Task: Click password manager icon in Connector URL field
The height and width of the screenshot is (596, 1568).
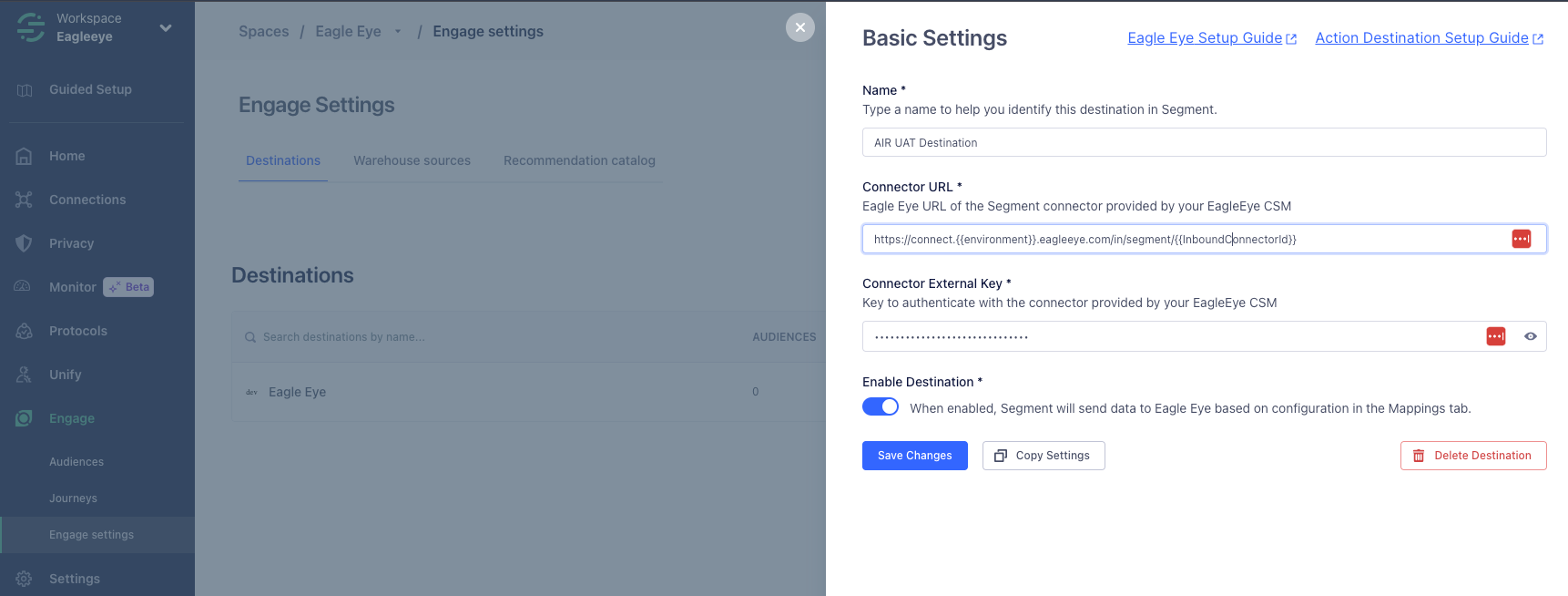Action: (1522, 239)
